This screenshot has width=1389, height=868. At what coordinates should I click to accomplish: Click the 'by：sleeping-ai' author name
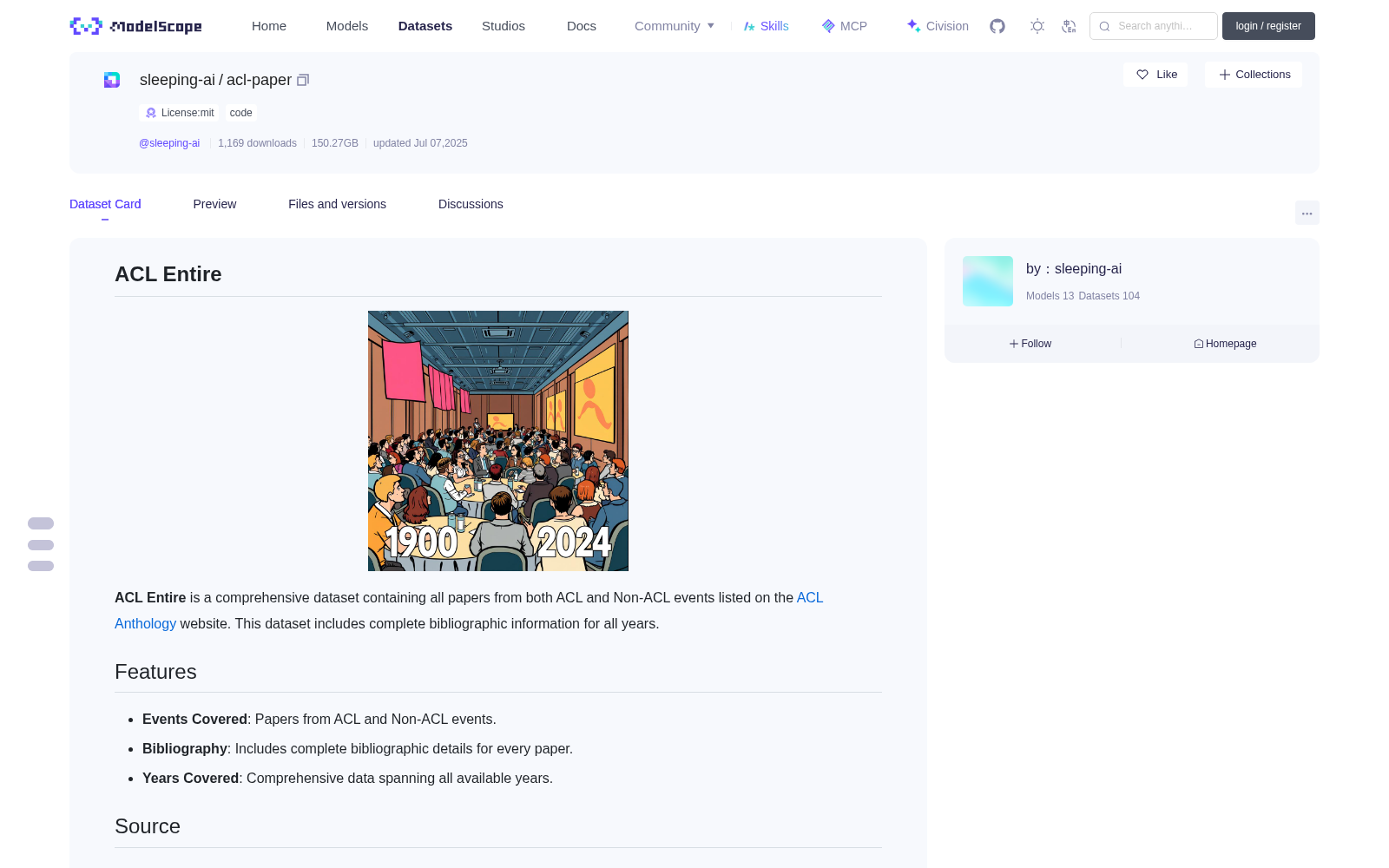point(1074,269)
